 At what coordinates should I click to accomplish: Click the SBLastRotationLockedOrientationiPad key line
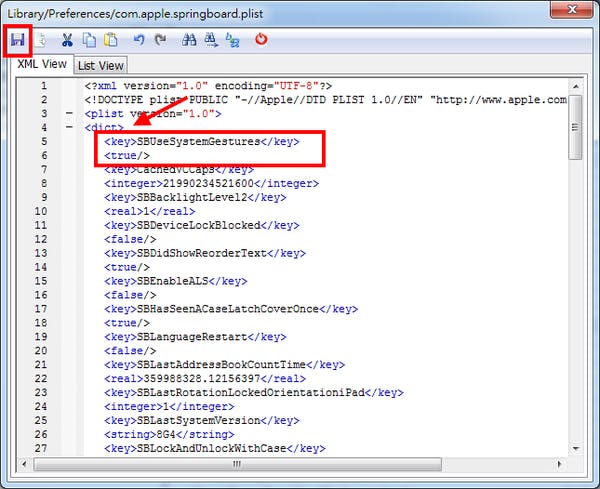pyautogui.click(x=254, y=393)
